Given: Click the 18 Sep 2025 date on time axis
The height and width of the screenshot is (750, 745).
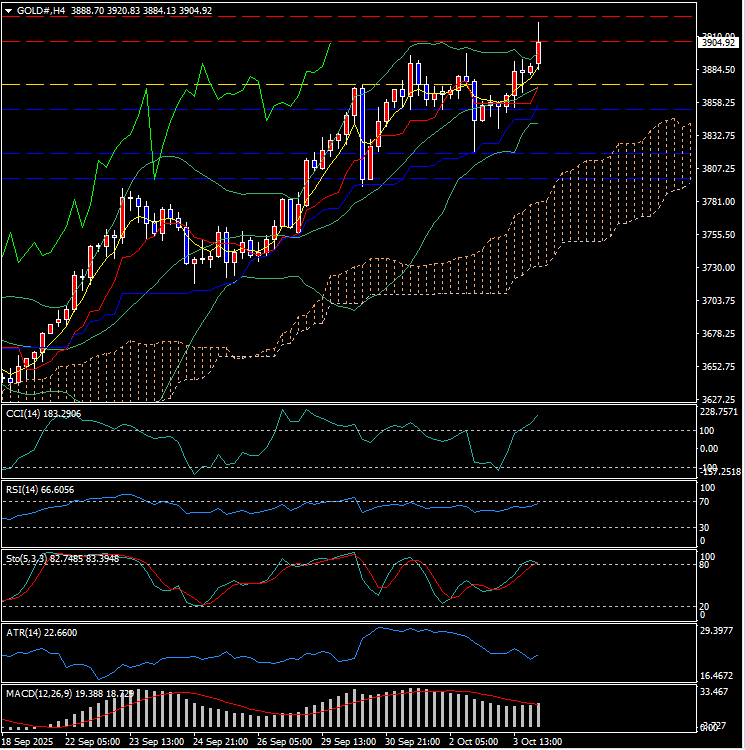Looking at the screenshot, I should point(28,742).
